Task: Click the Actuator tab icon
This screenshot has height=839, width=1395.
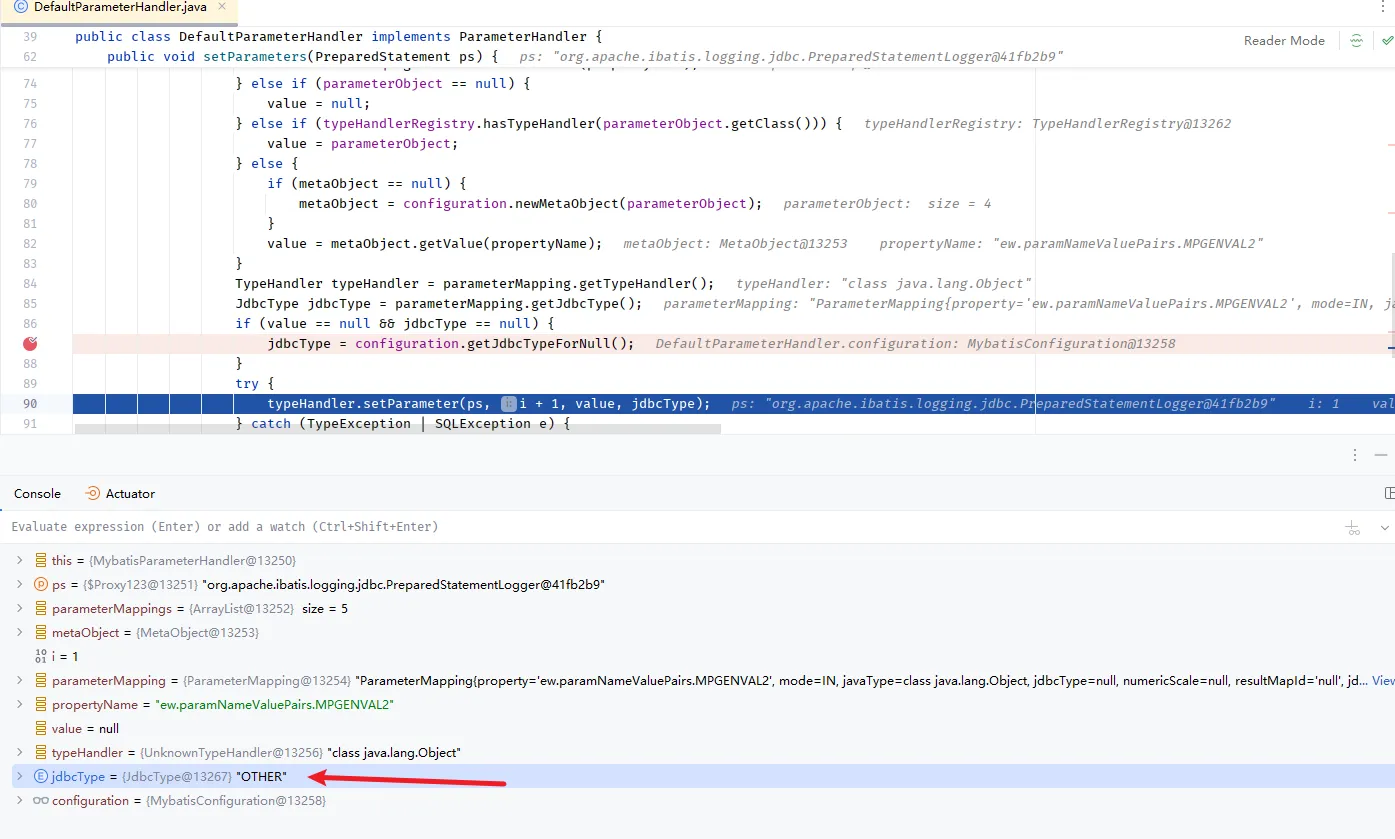Action: pyautogui.click(x=93, y=494)
